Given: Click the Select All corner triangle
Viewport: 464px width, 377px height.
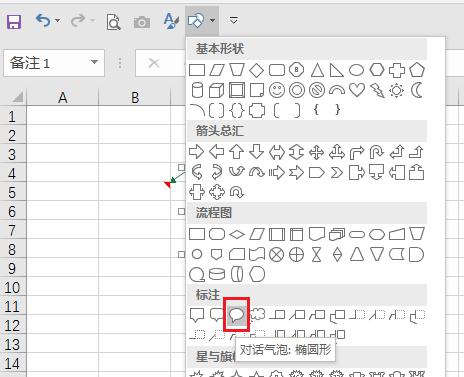Looking at the screenshot, I should tap(17, 97).
